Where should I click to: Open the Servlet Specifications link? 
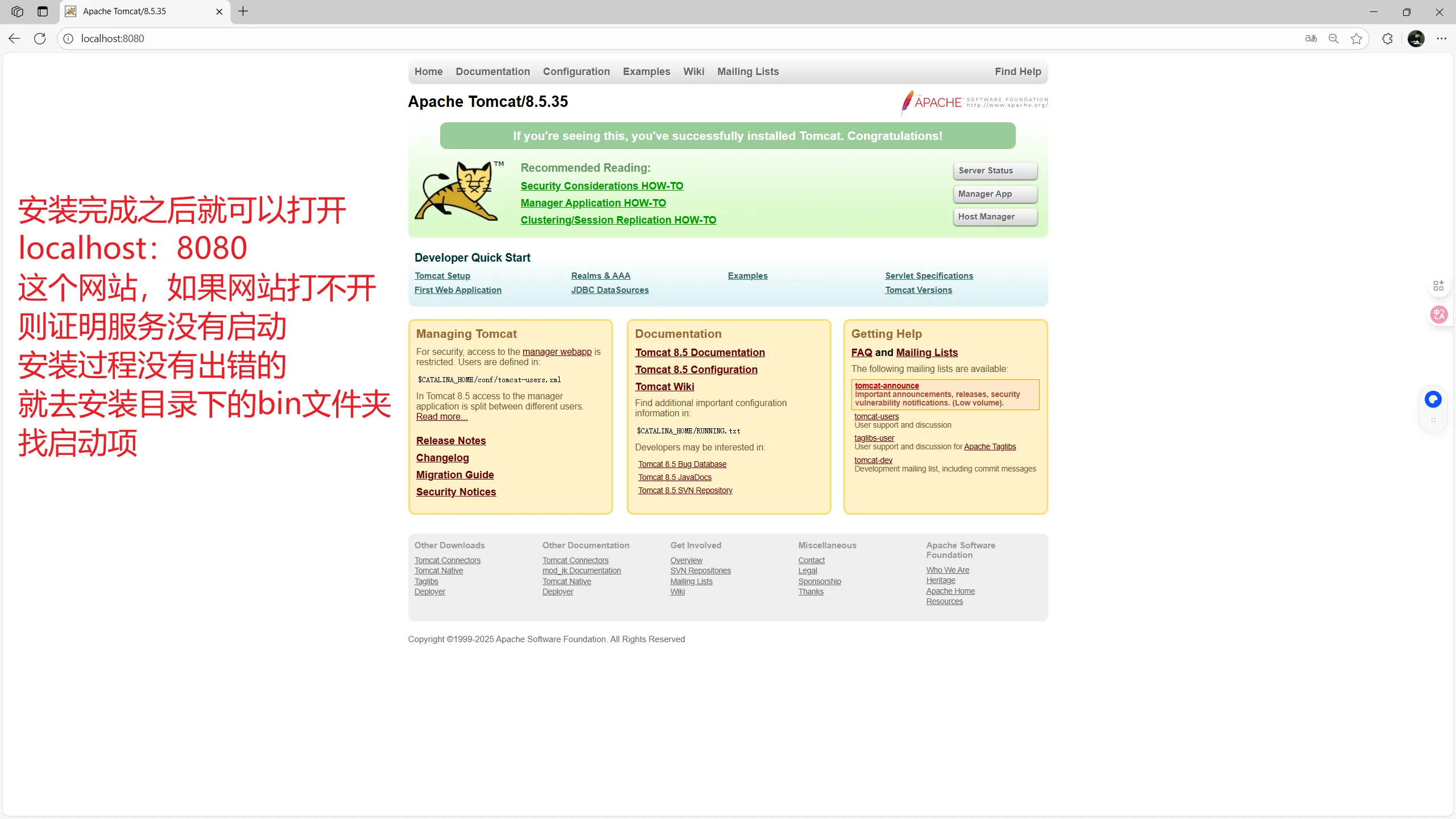(929, 276)
